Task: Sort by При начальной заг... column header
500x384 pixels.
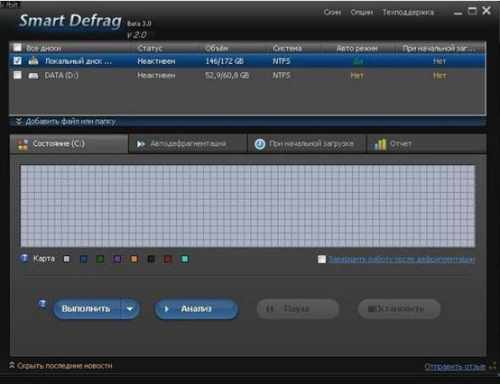Action: [x=439, y=48]
